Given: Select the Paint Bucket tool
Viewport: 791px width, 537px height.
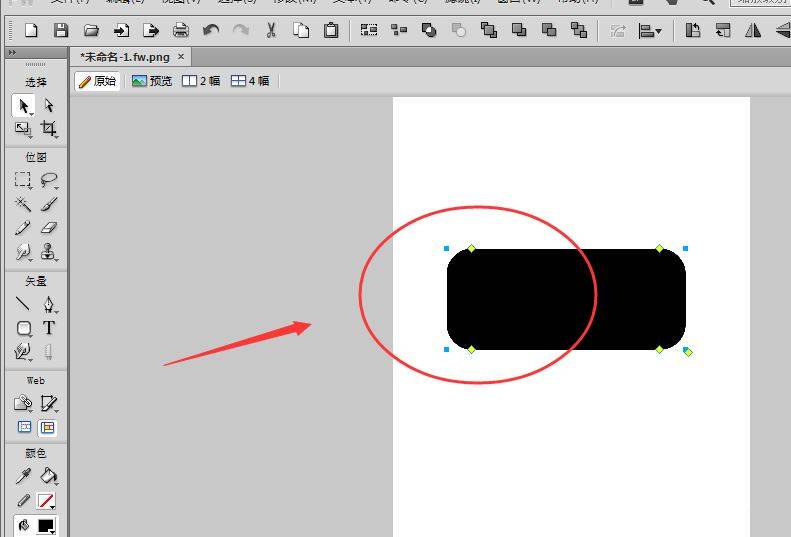Looking at the screenshot, I should click(x=48, y=476).
